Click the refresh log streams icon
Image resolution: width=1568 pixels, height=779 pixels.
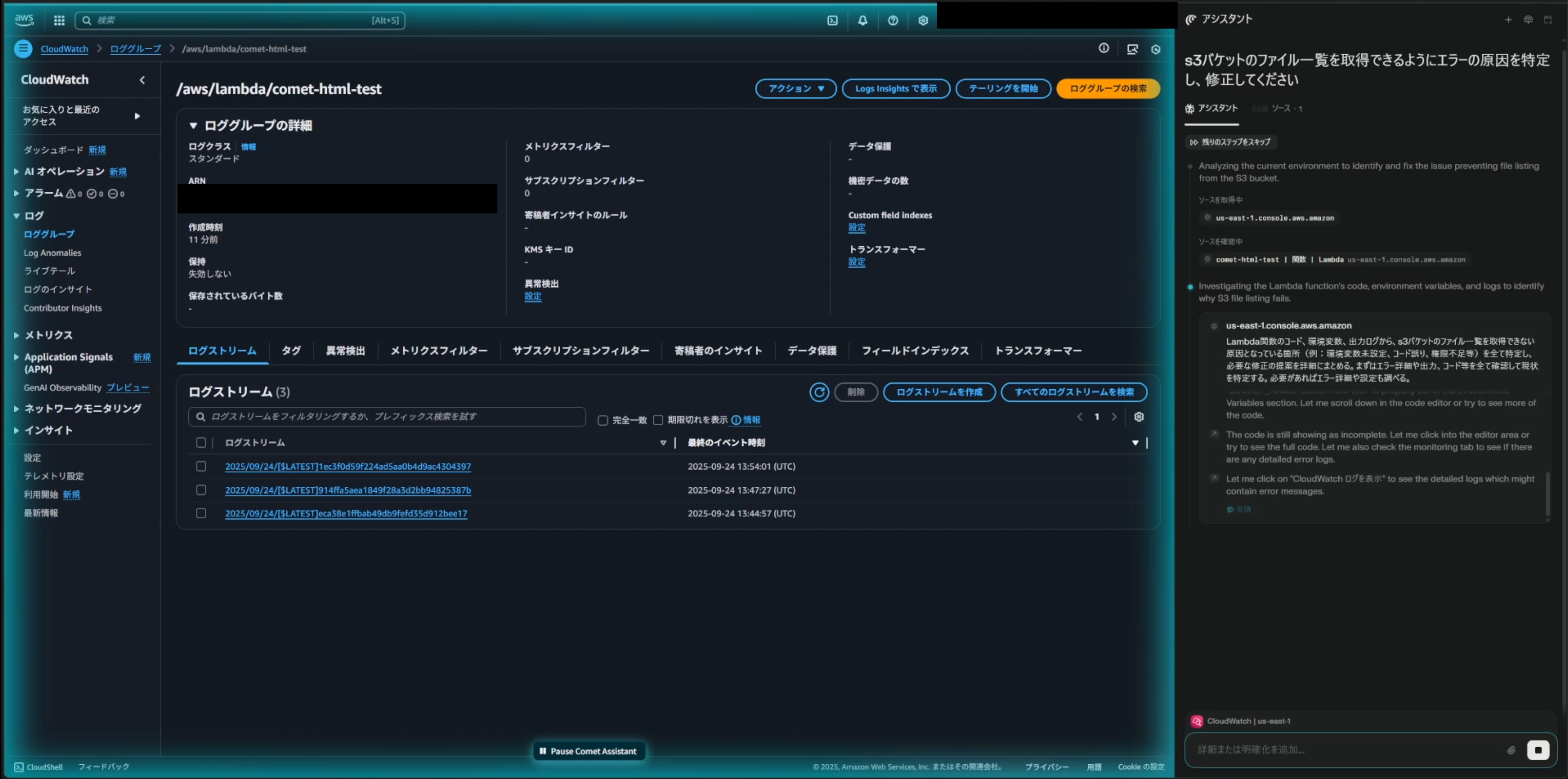click(x=819, y=392)
